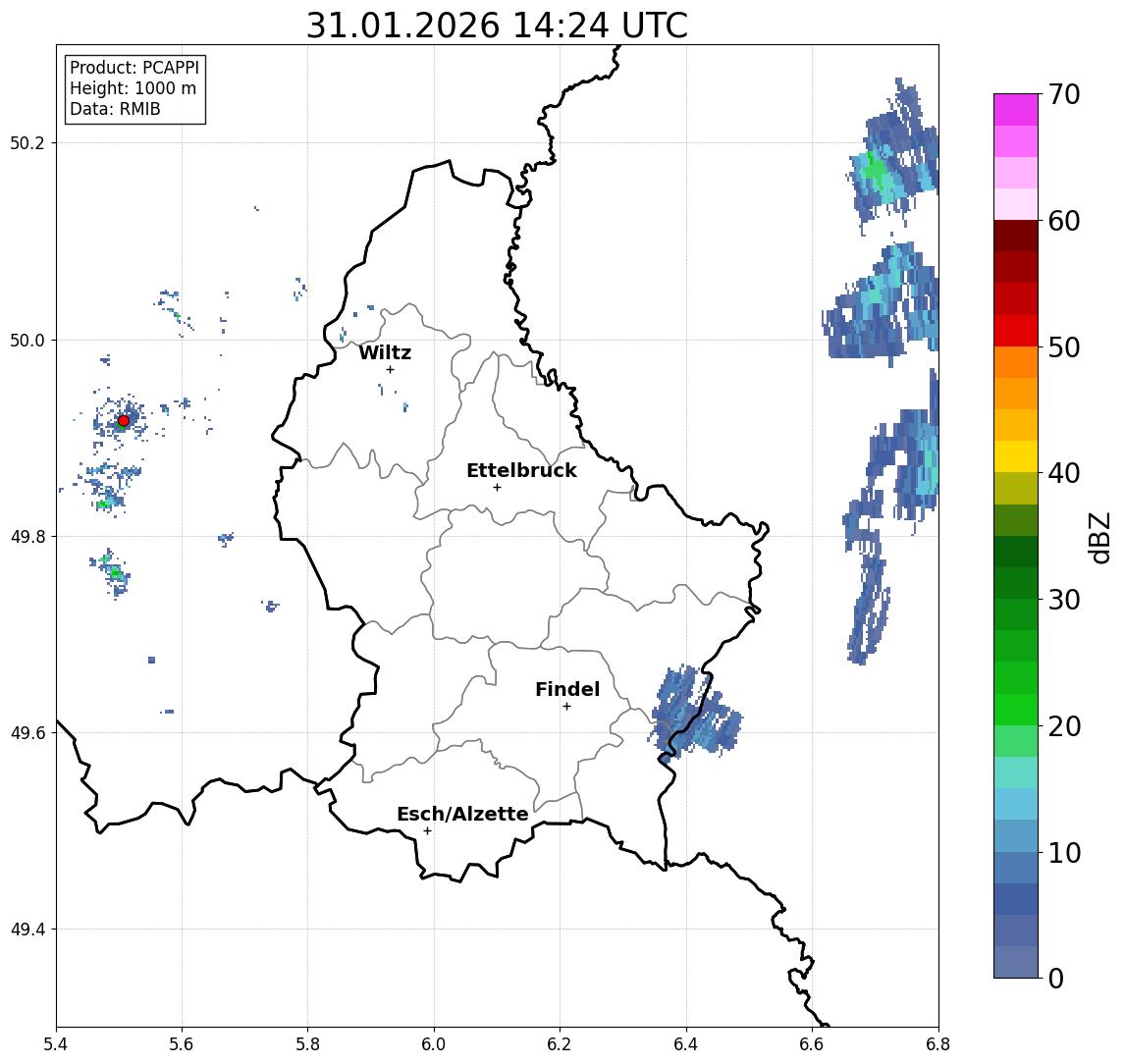Click the longitude label 5.4
The width and height of the screenshot is (1124, 1064).
tap(56, 1044)
